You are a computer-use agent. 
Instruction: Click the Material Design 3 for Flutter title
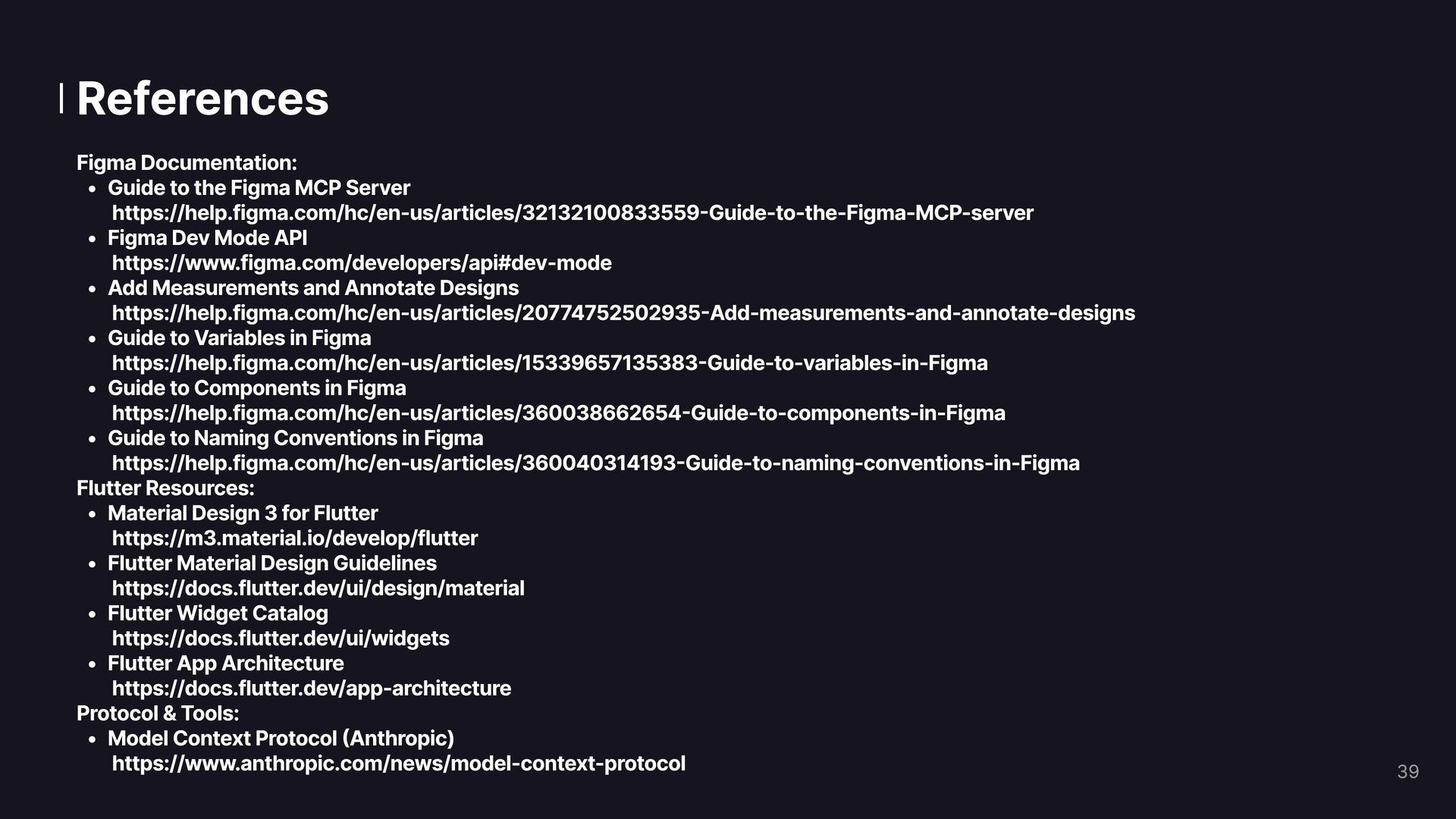[243, 513]
